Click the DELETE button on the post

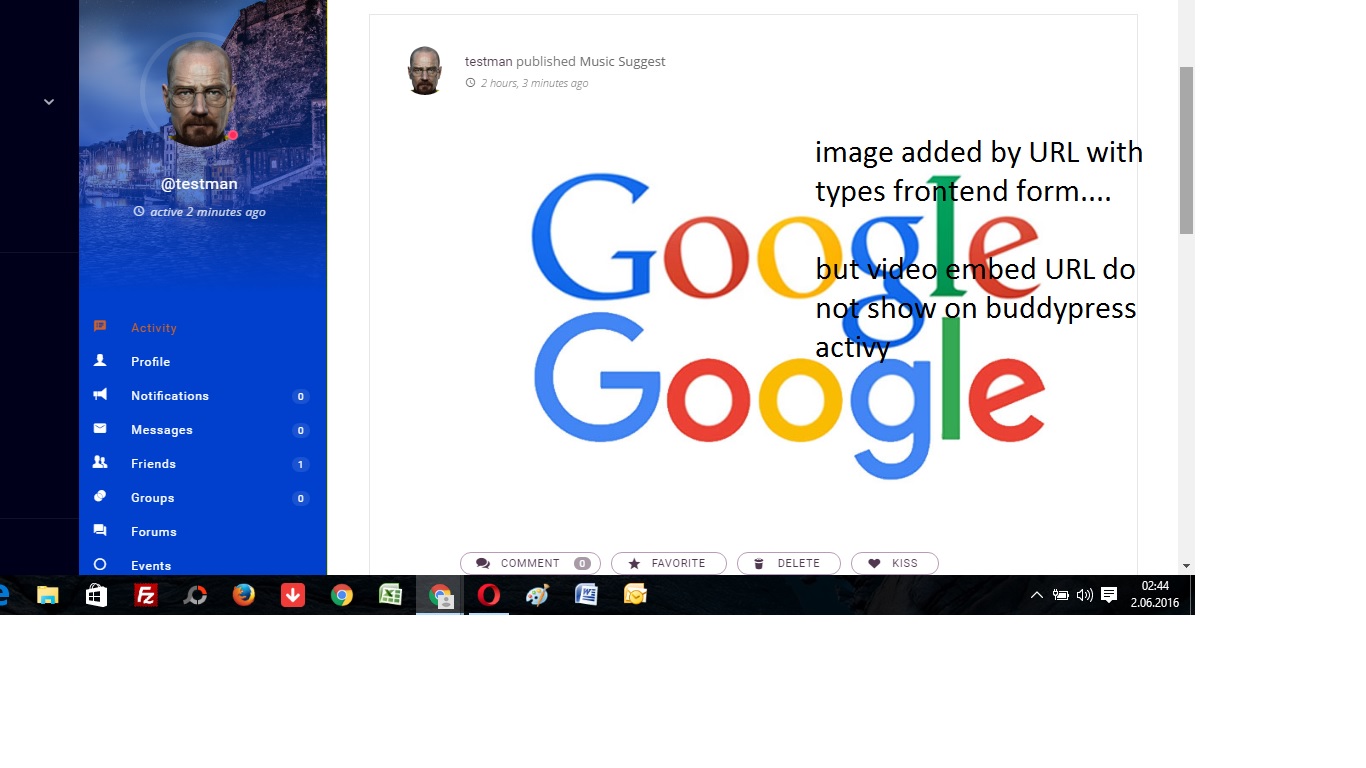point(789,563)
